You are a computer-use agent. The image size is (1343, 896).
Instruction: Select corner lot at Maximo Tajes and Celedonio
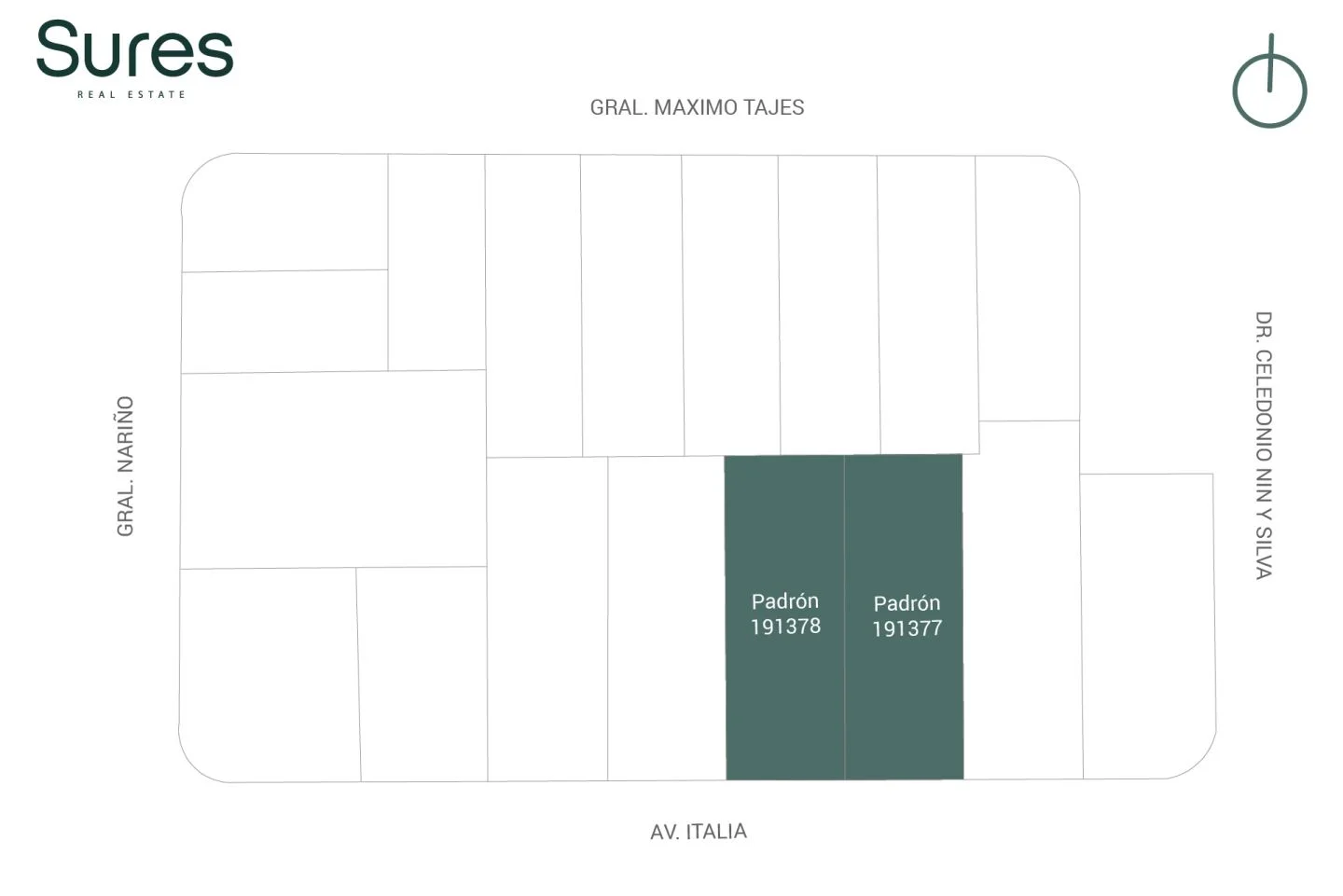[x=1027, y=287]
